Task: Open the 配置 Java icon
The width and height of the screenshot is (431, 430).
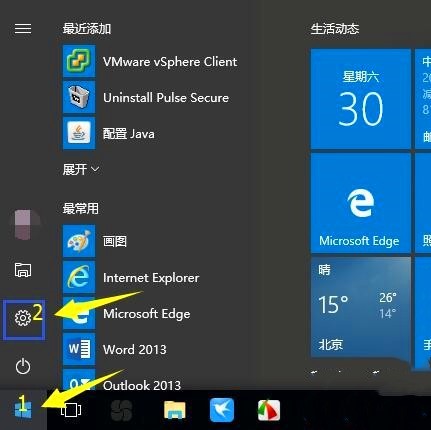Action: pos(79,133)
